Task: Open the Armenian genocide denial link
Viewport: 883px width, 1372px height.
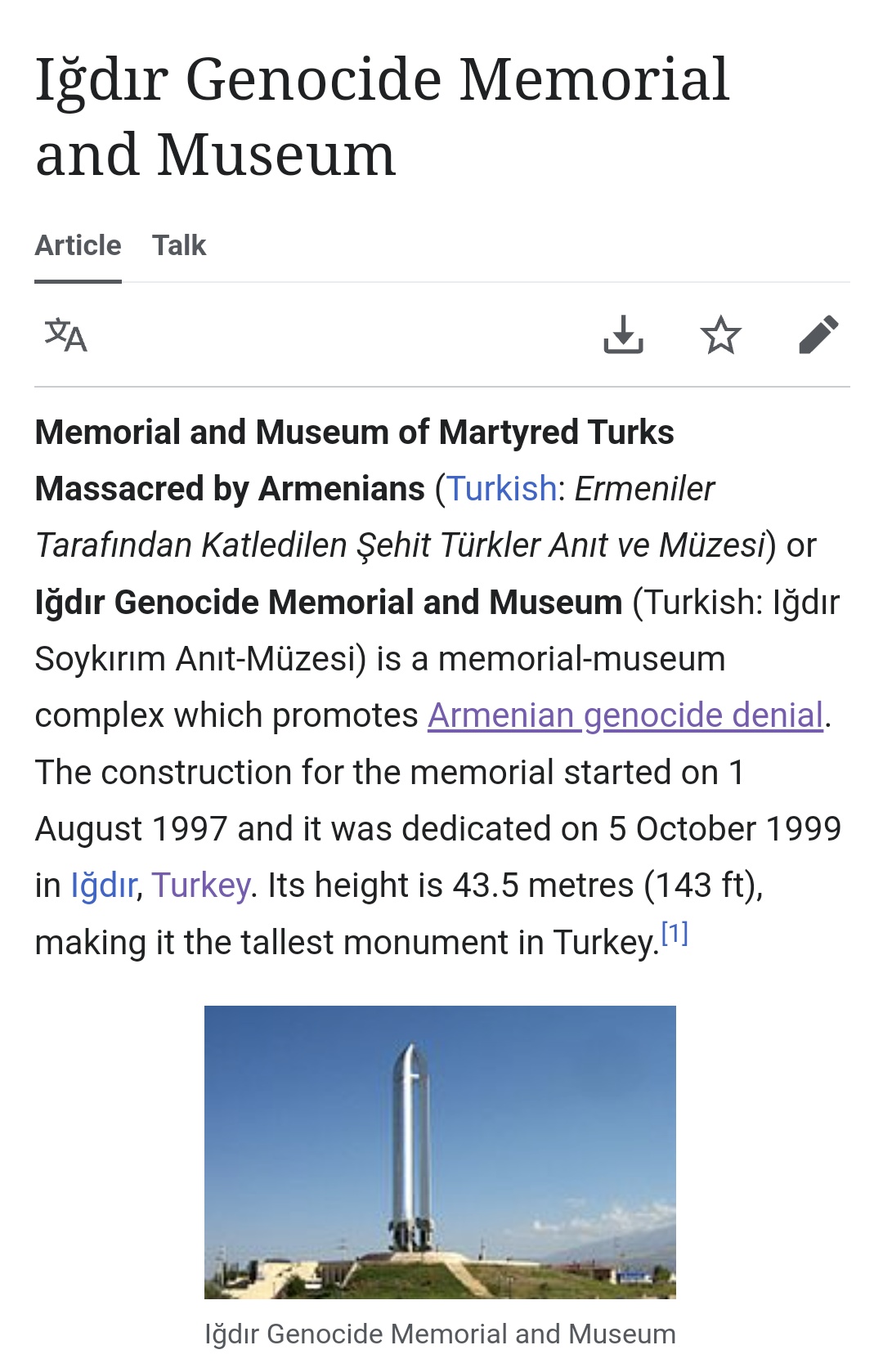Action: pyautogui.click(x=625, y=715)
